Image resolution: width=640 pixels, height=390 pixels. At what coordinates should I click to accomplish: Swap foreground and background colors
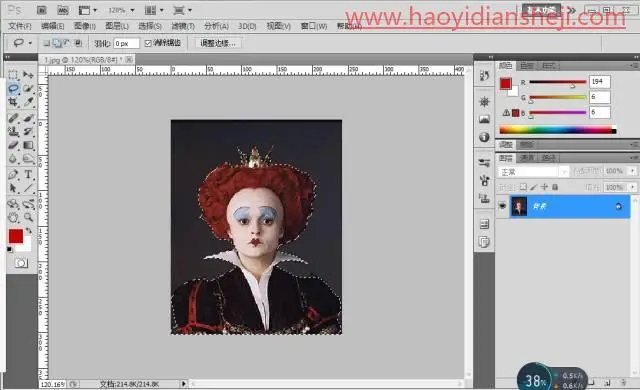coord(28,231)
